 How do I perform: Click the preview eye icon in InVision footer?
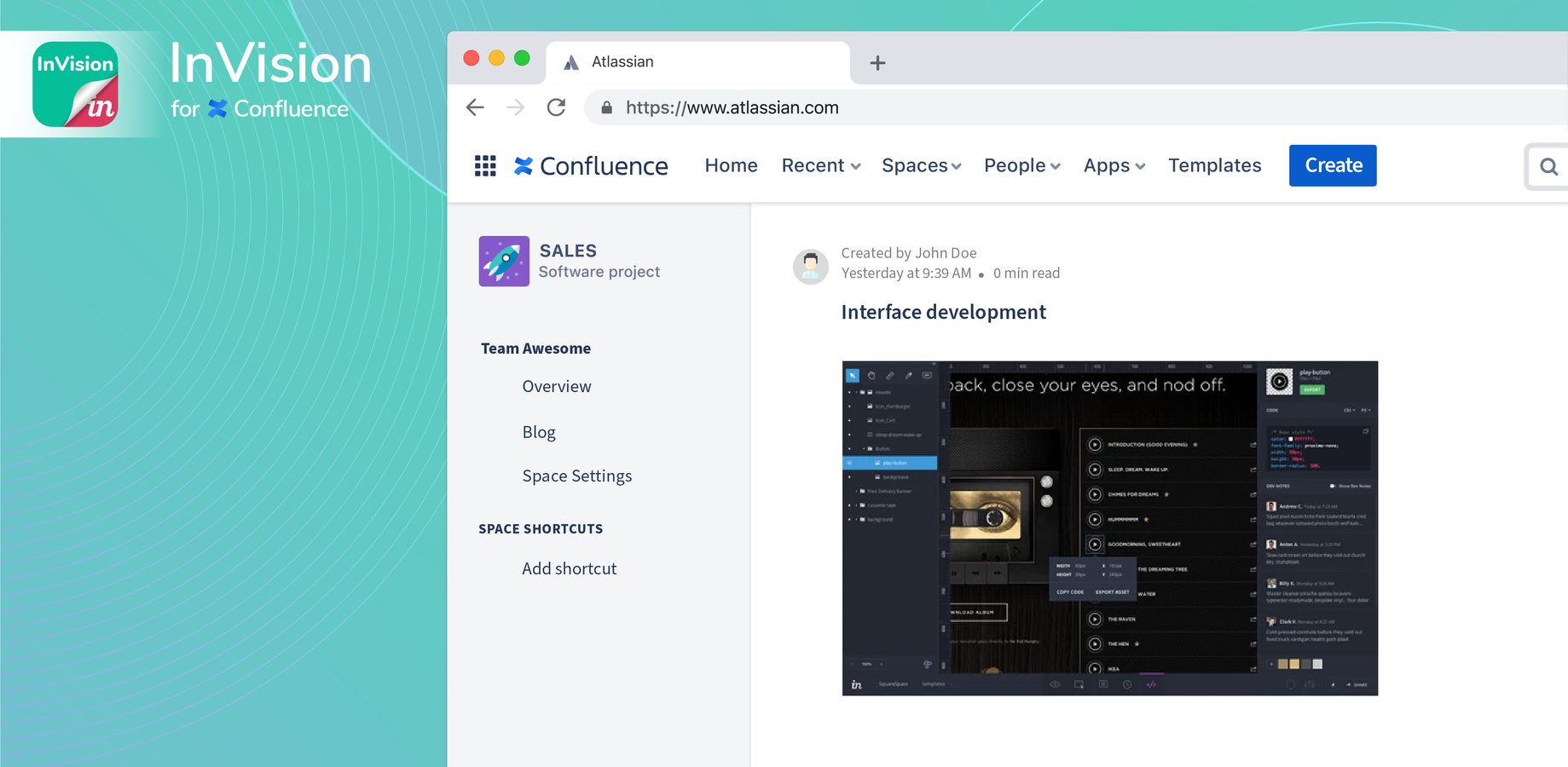pyautogui.click(x=1055, y=684)
